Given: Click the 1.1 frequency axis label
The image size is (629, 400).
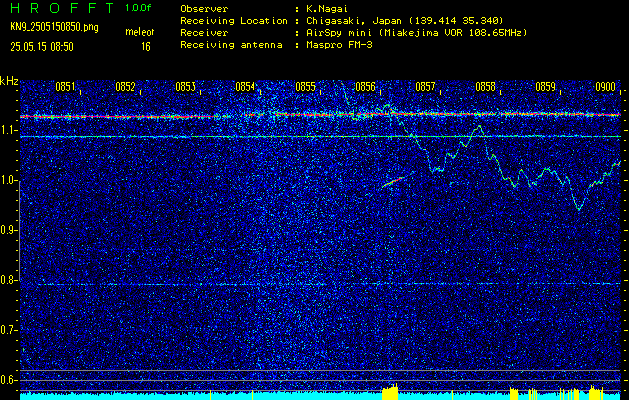Looking at the screenshot, I should click(x=8, y=130).
